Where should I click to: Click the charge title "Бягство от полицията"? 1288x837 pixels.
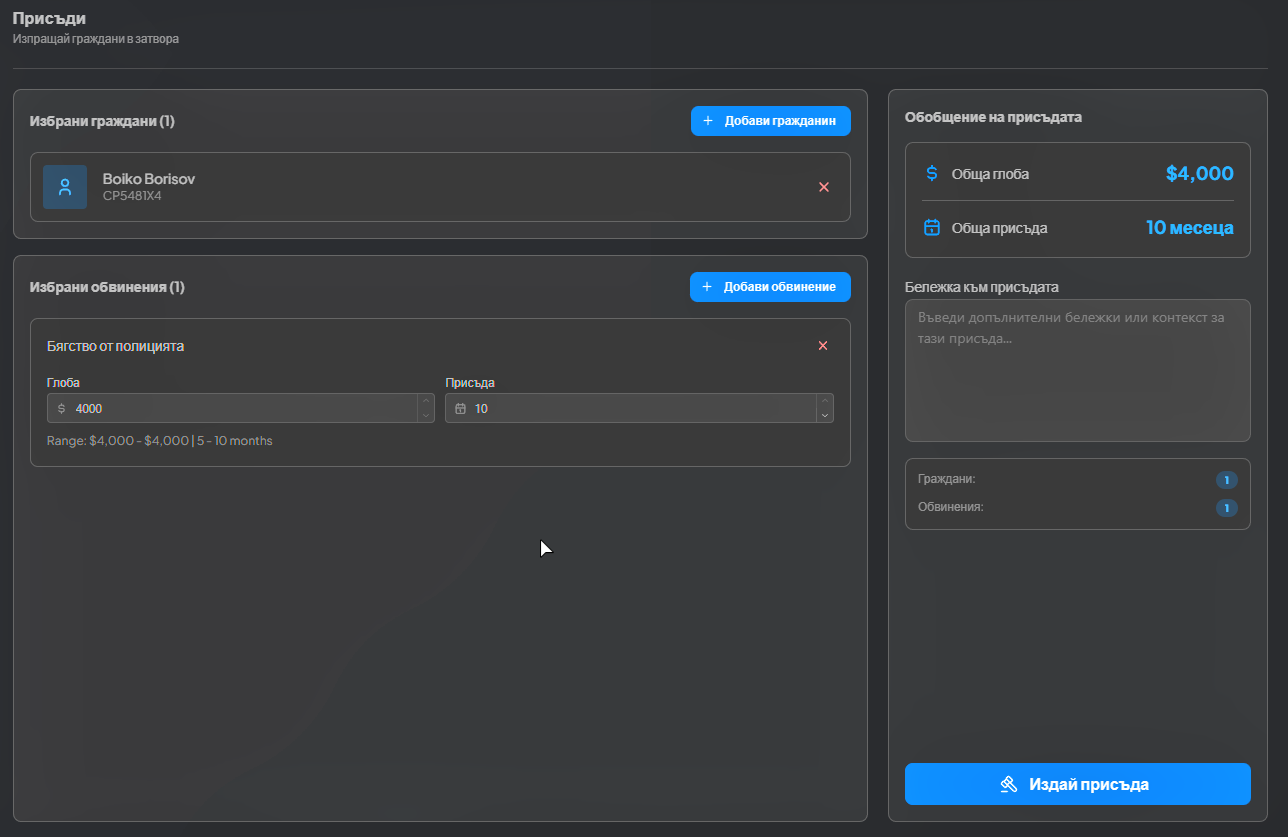tap(115, 346)
